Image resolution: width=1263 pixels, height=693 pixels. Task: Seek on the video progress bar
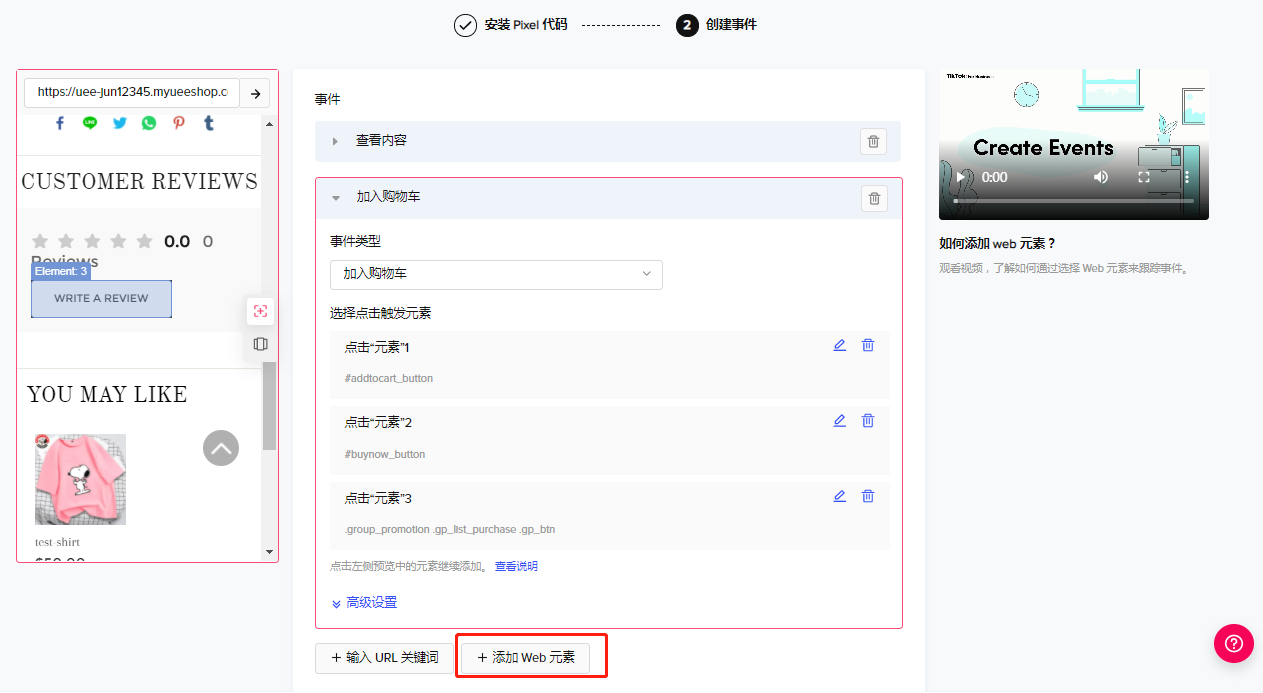pos(1074,201)
